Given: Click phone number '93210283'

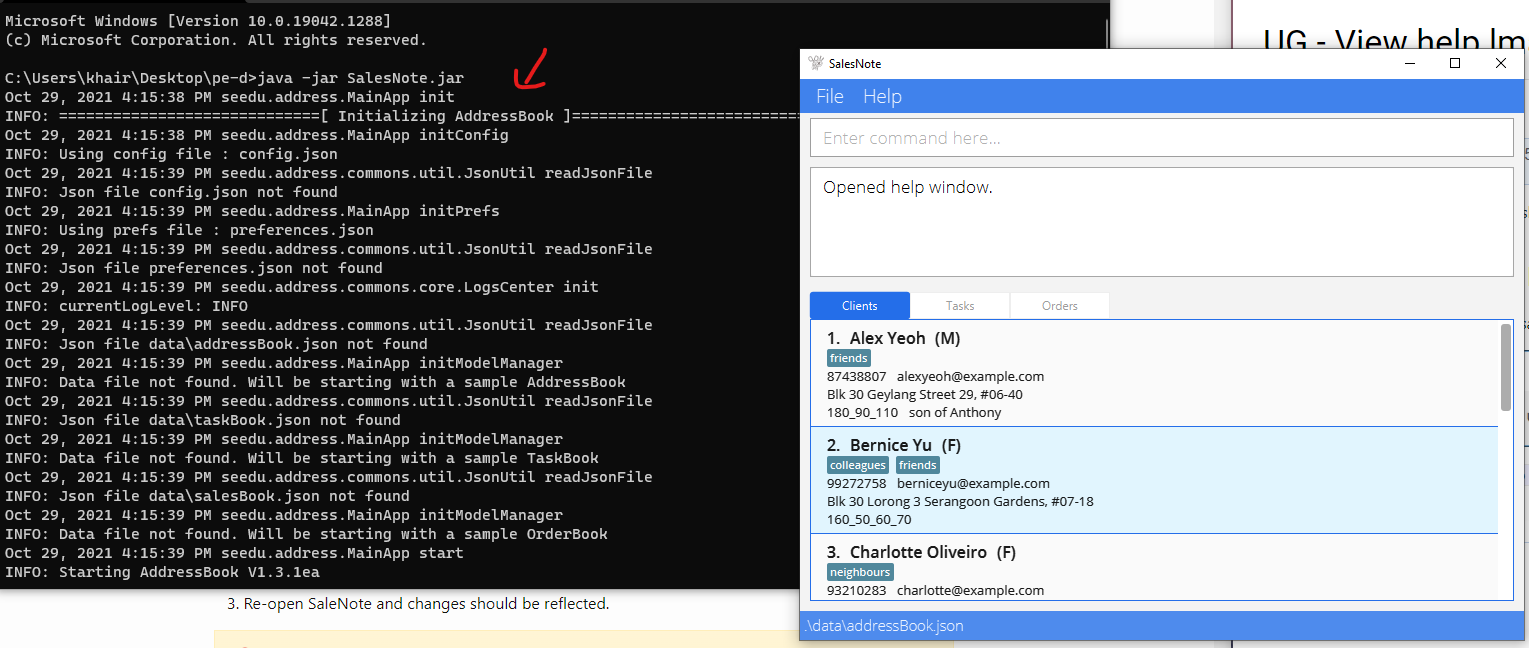Looking at the screenshot, I should coord(856,590).
